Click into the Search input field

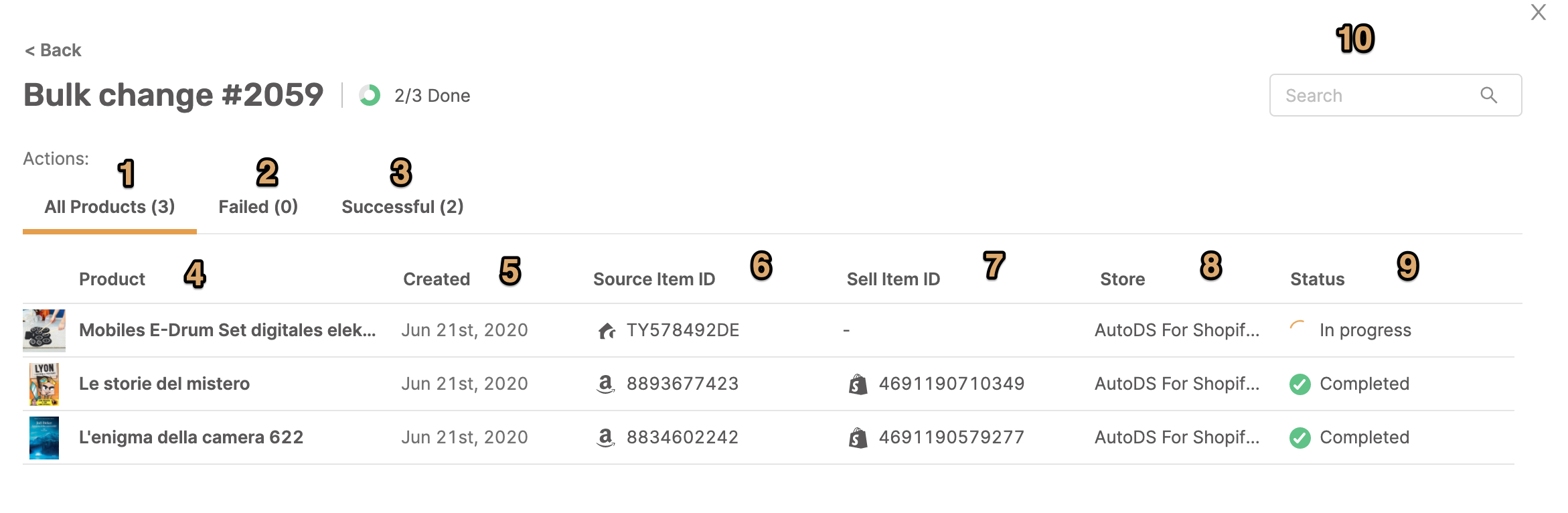pyautogui.click(x=1395, y=95)
